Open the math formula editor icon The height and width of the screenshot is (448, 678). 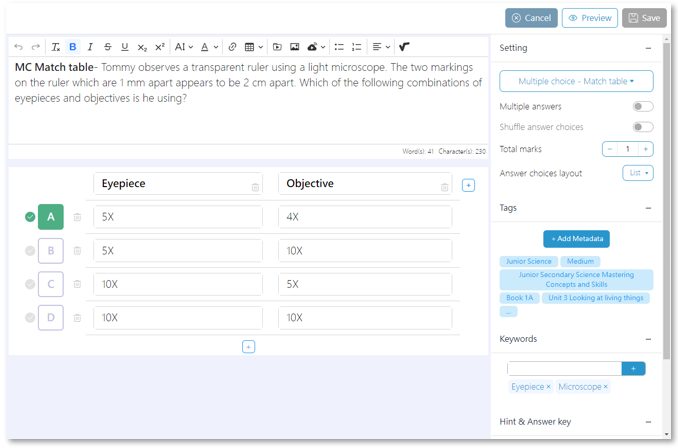404,47
